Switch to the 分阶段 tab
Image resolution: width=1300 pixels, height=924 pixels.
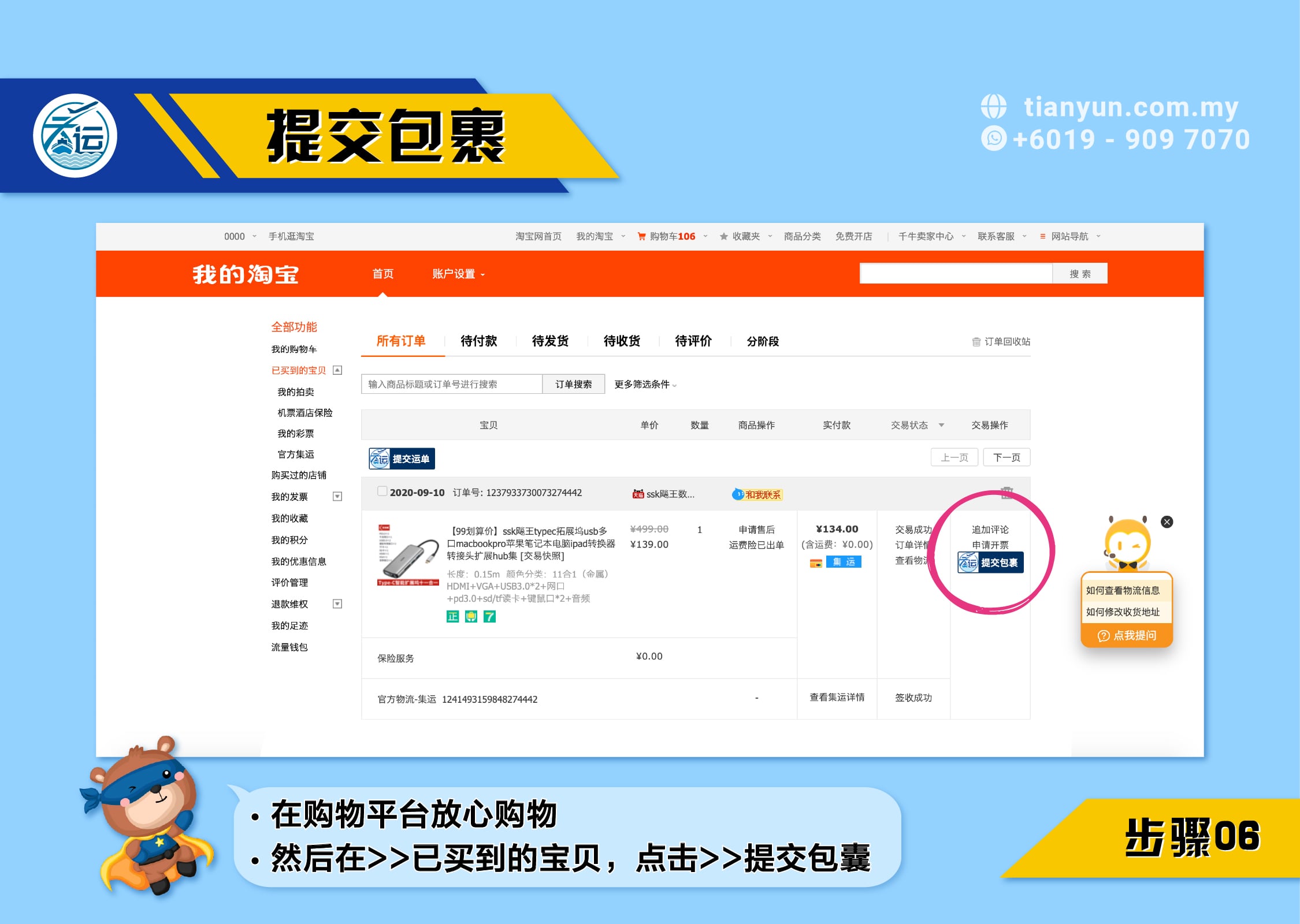(x=763, y=341)
